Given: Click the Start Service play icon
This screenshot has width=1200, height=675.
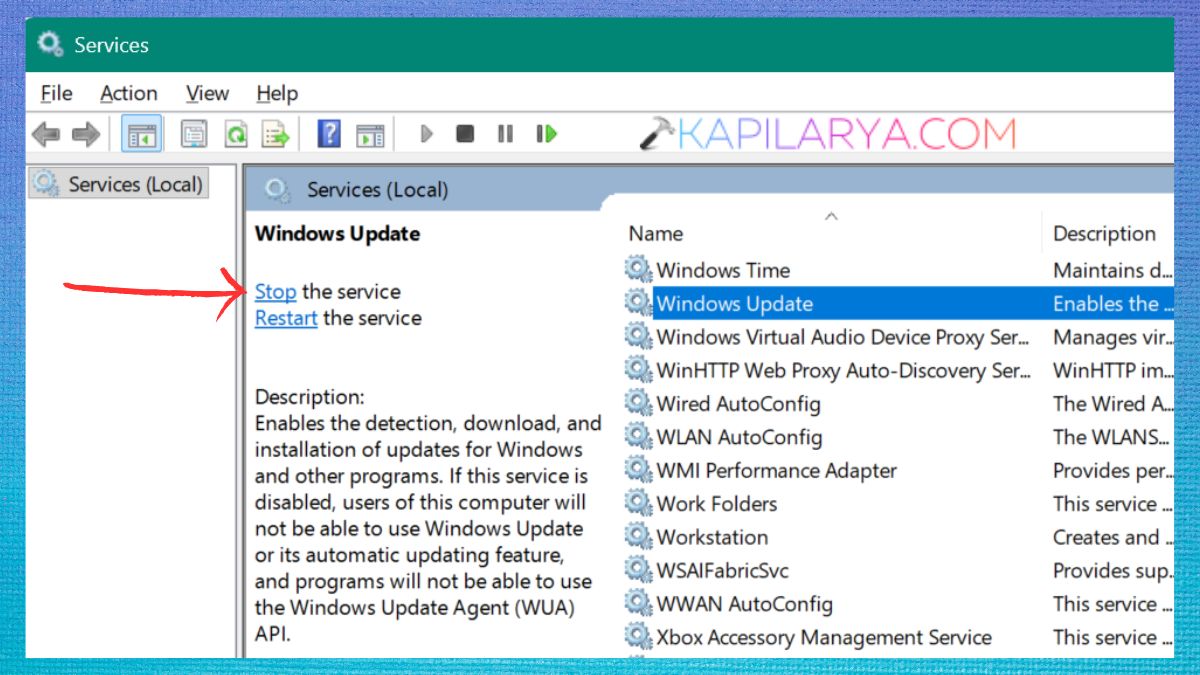Looking at the screenshot, I should pos(427,133).
